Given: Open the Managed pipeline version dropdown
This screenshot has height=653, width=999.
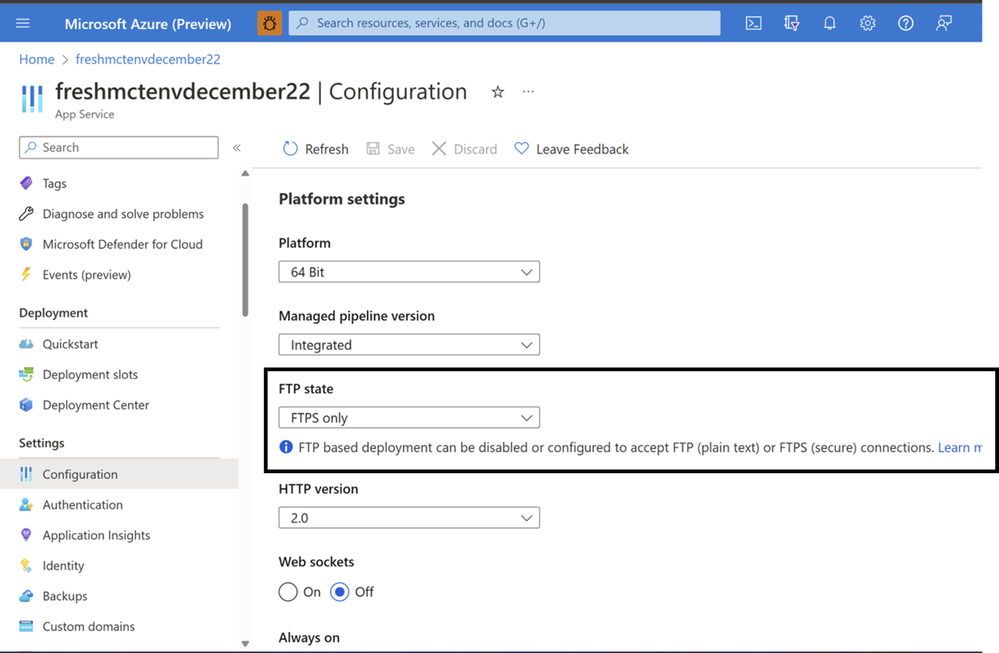Looking at the screenshot, I should pos(409,345).
